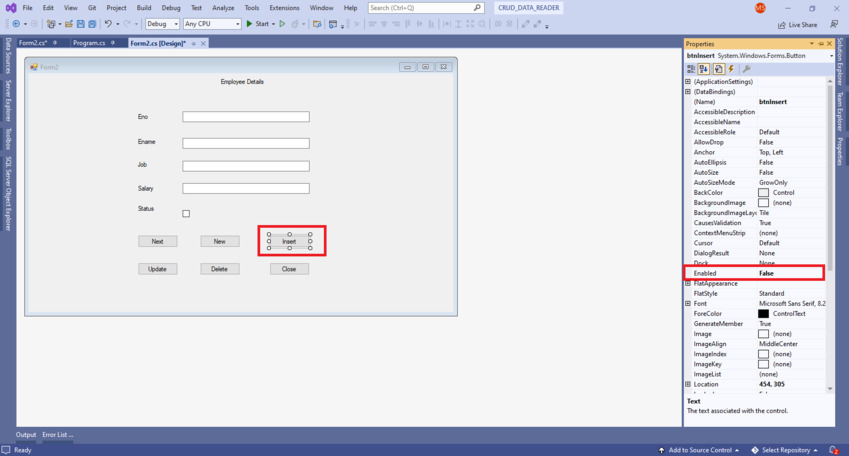
Task: Save the current file with floppy icon
Action: point(81,24)
